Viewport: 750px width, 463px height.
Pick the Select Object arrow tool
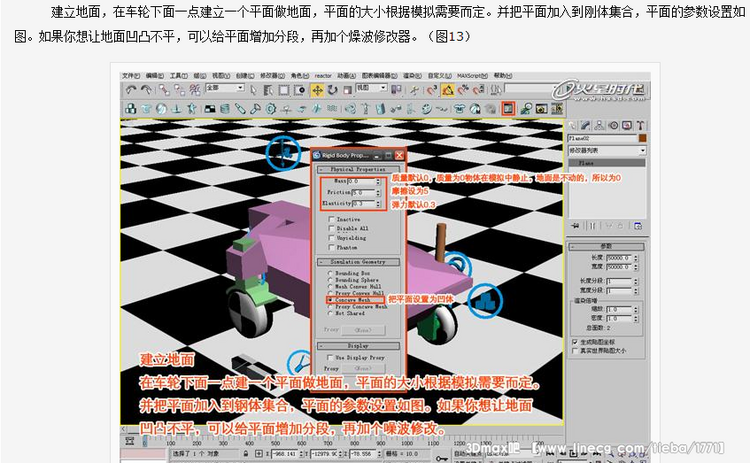(x=254, y=89)
